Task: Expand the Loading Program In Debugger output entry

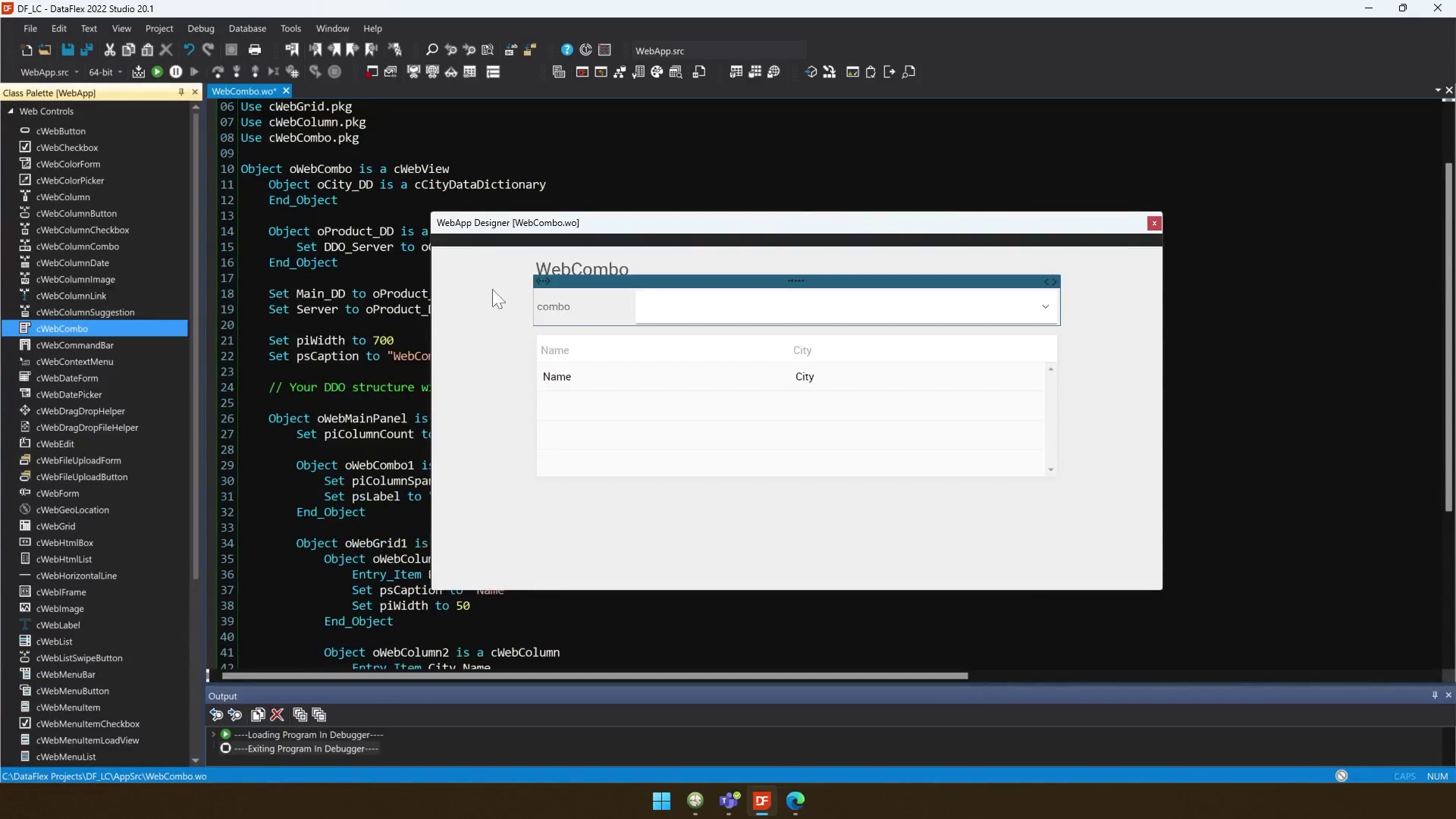Action: tap(213, 735)
